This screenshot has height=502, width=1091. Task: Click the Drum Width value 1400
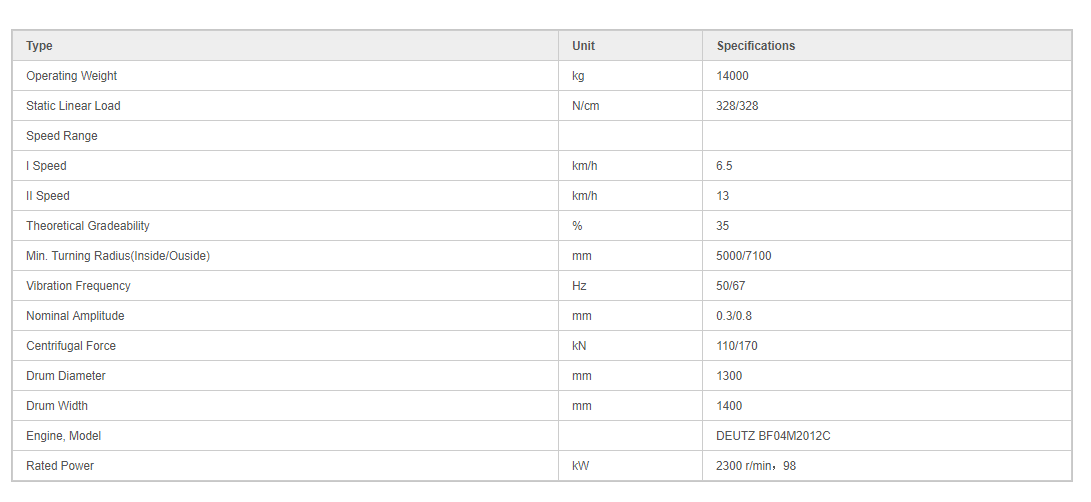pyautogui.click(x=729, y=405)
